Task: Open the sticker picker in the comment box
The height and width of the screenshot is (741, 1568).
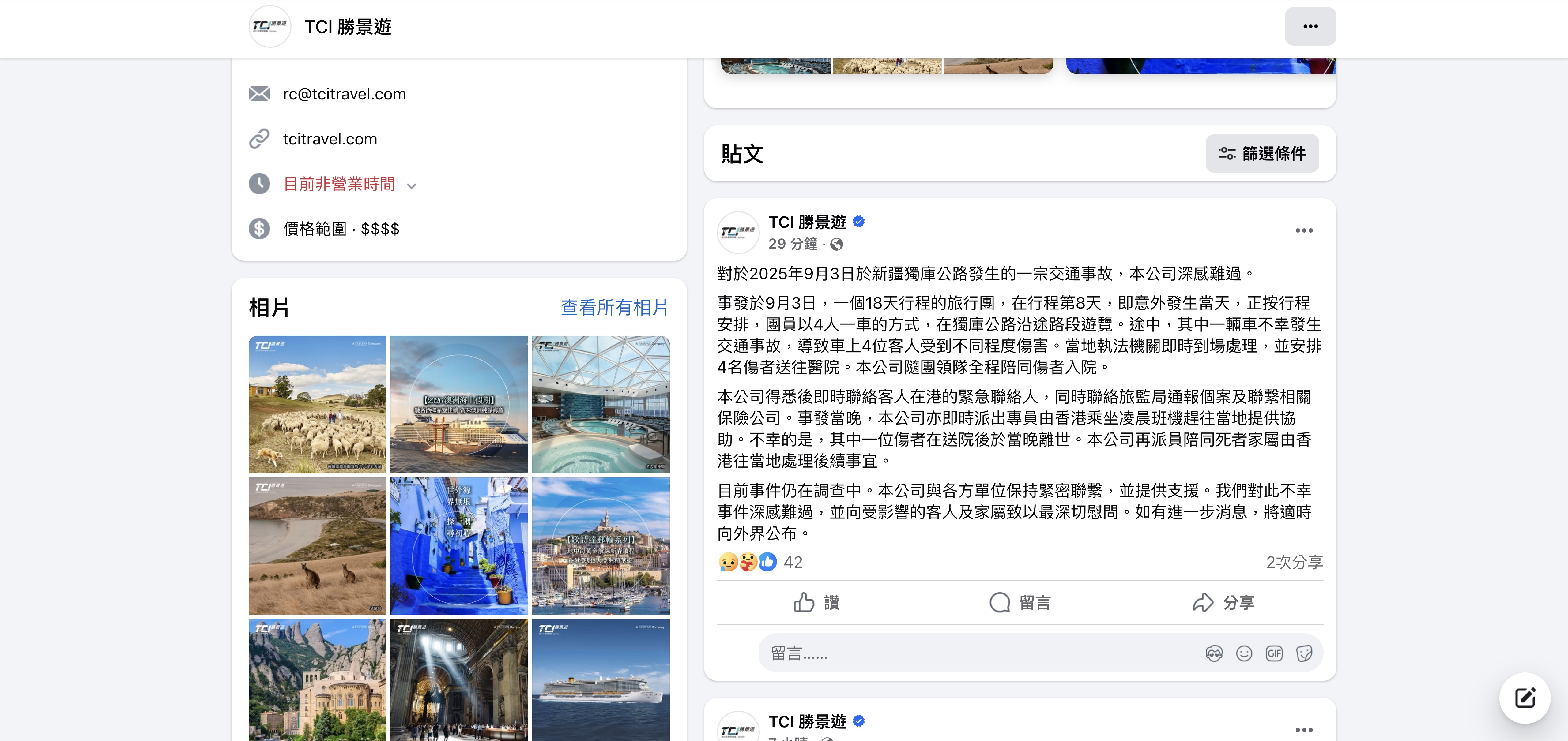Action: tap(1304, 653)
